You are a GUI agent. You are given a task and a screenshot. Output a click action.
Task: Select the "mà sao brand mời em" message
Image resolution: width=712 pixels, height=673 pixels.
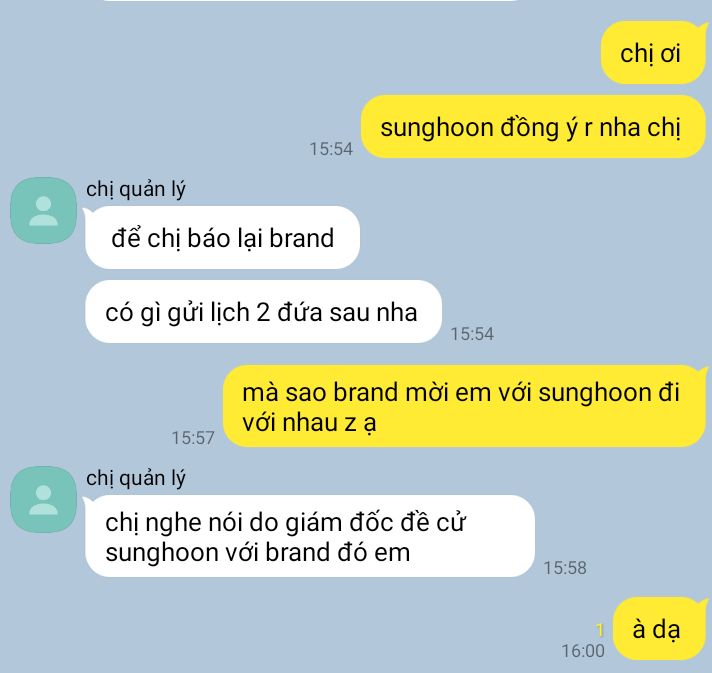[x=464, y=406]
